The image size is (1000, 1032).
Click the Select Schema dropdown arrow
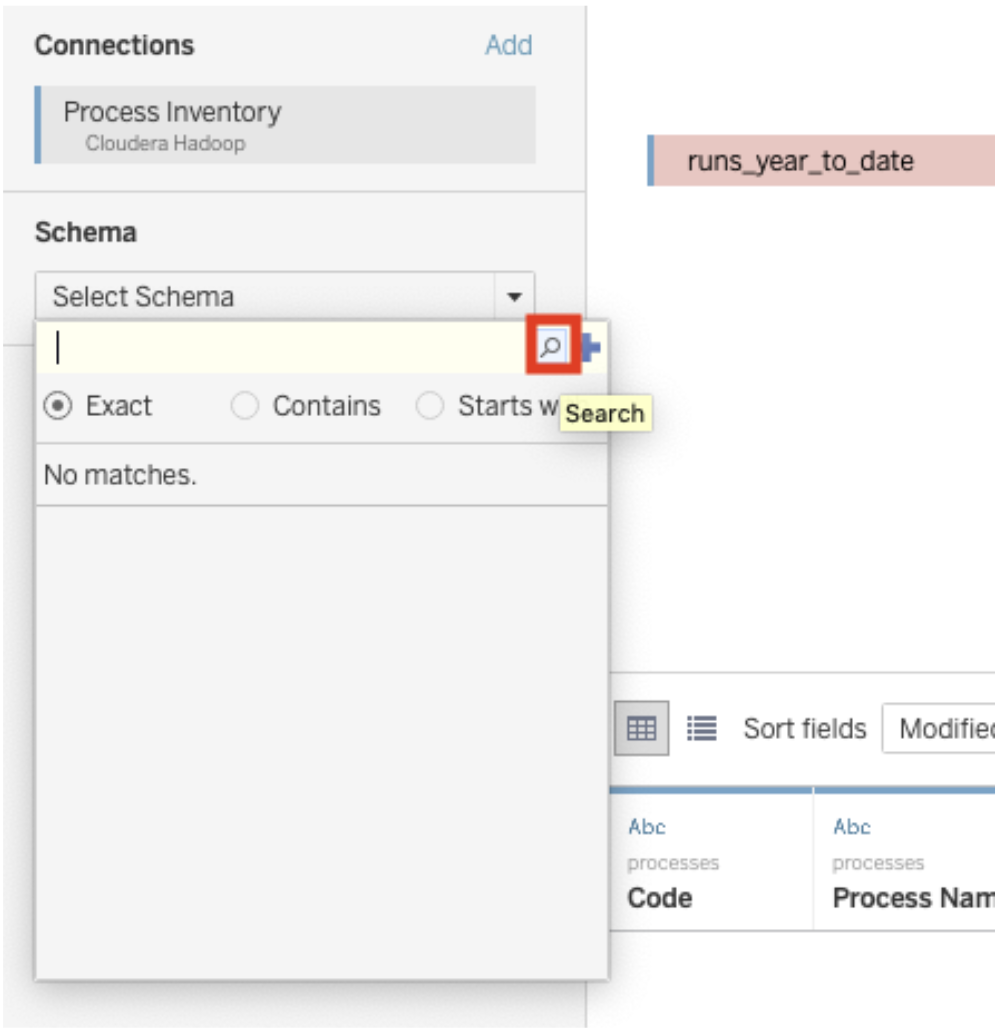[514, 297]
